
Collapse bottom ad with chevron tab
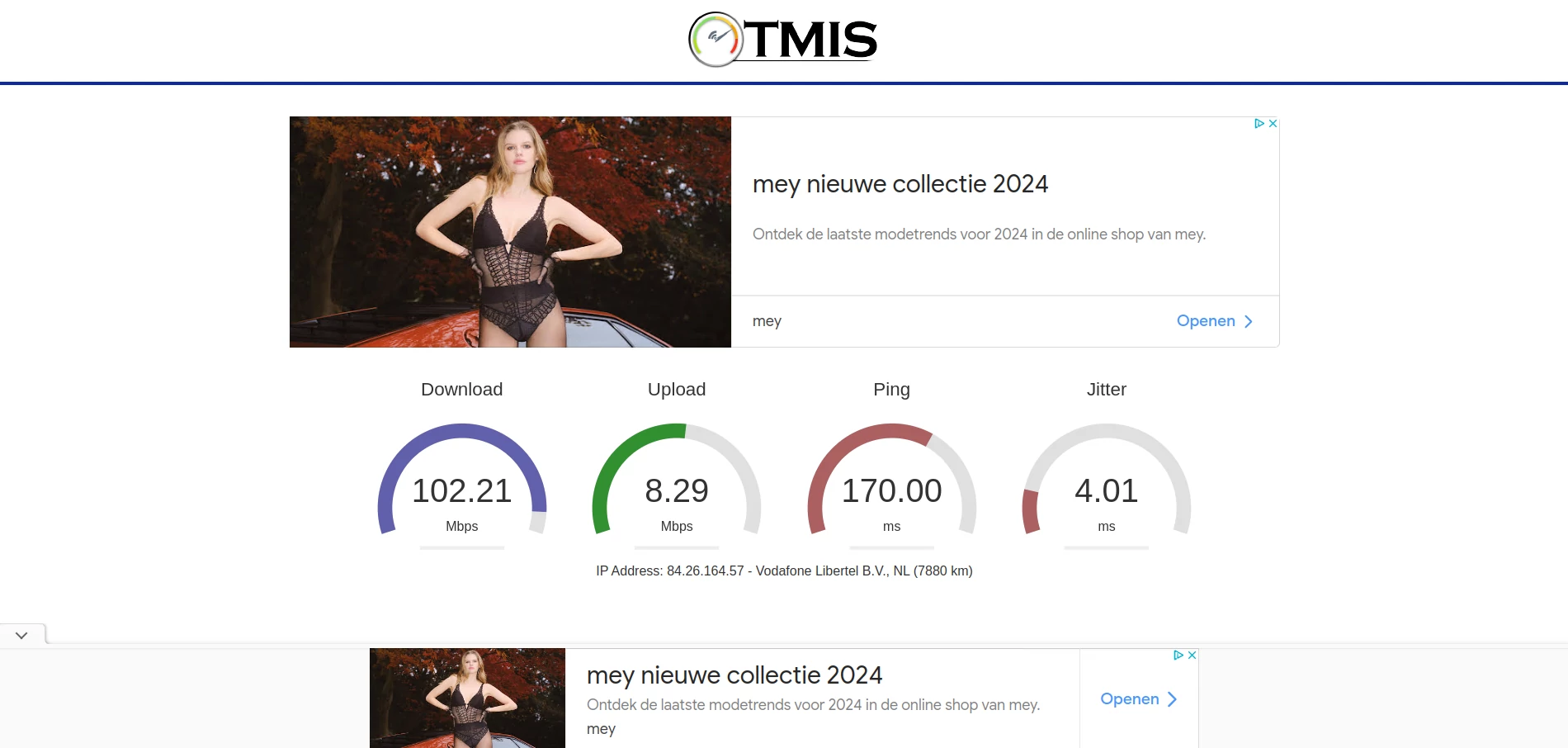pos(21,635)
